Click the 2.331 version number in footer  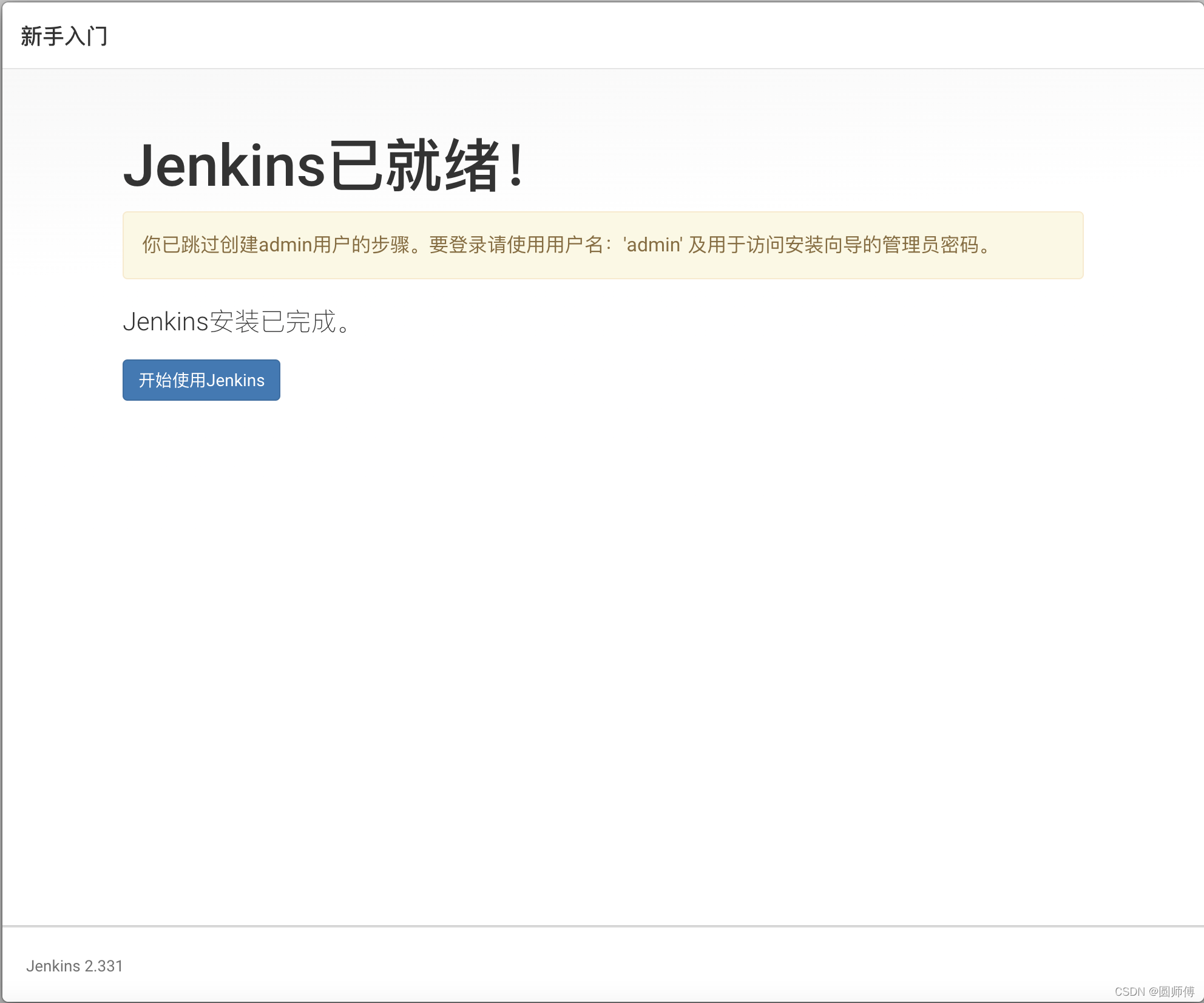[x=103, y=966]
